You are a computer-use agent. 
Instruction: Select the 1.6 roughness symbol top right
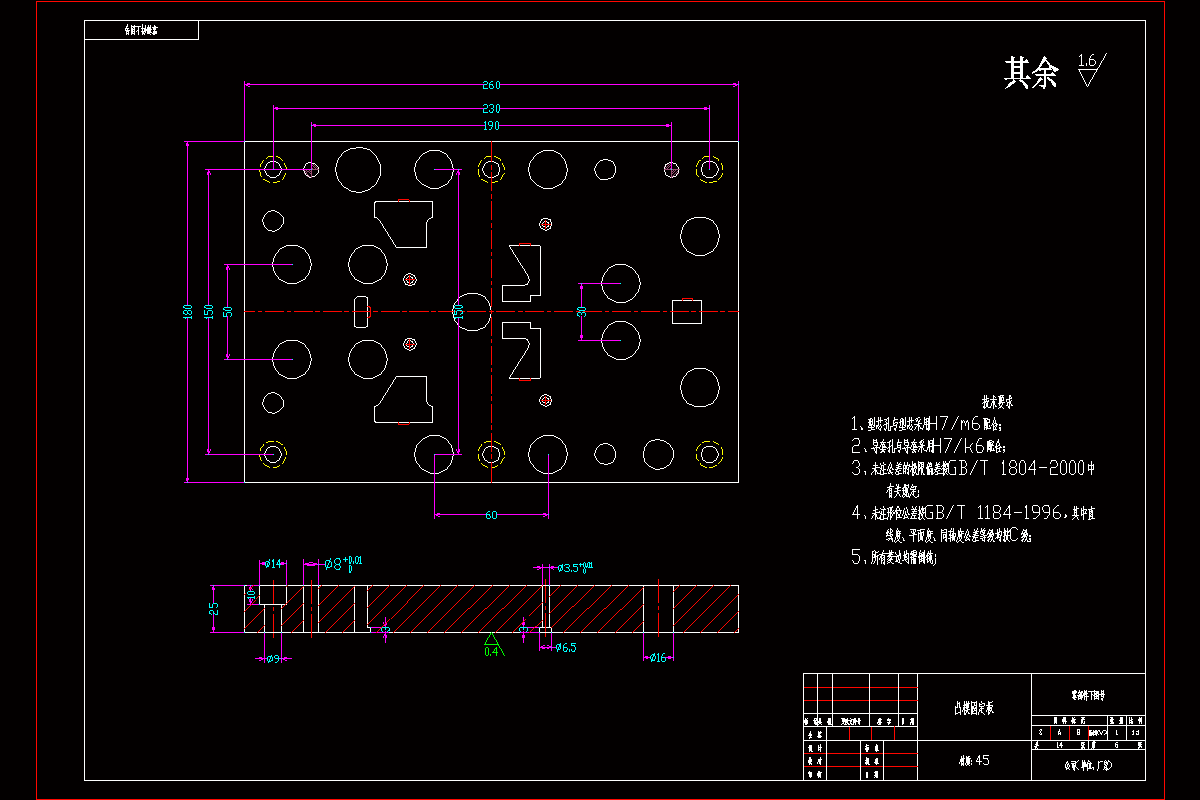tap(1090, 71)
